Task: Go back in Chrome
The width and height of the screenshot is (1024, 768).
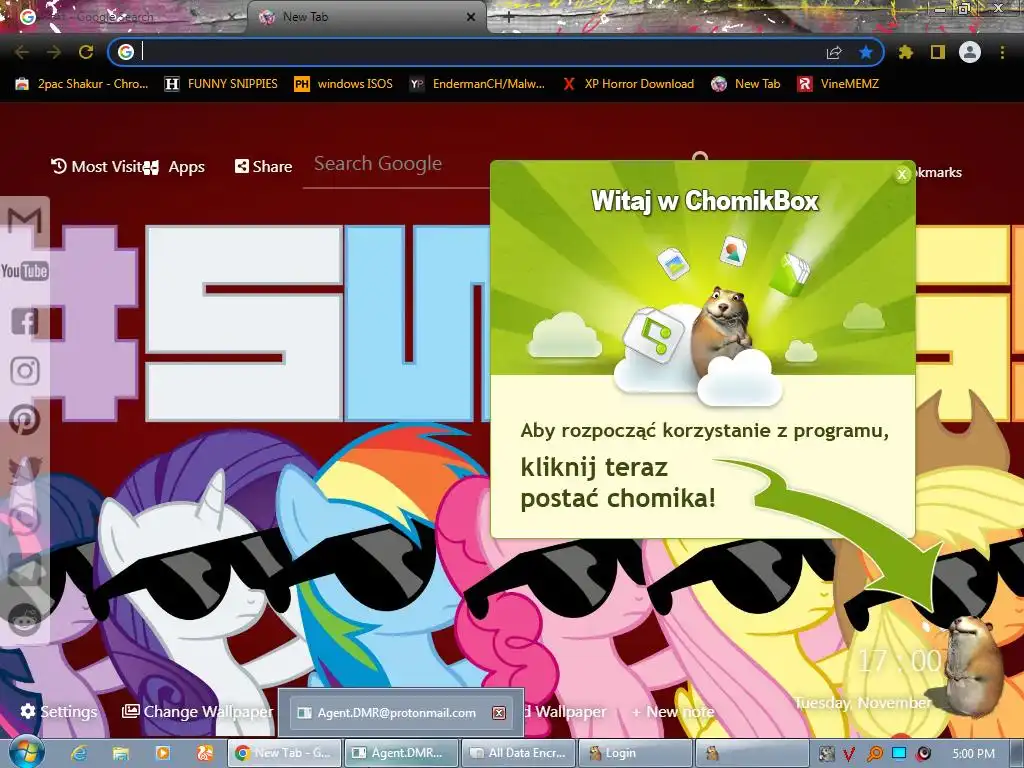Action: click(22, 52)
